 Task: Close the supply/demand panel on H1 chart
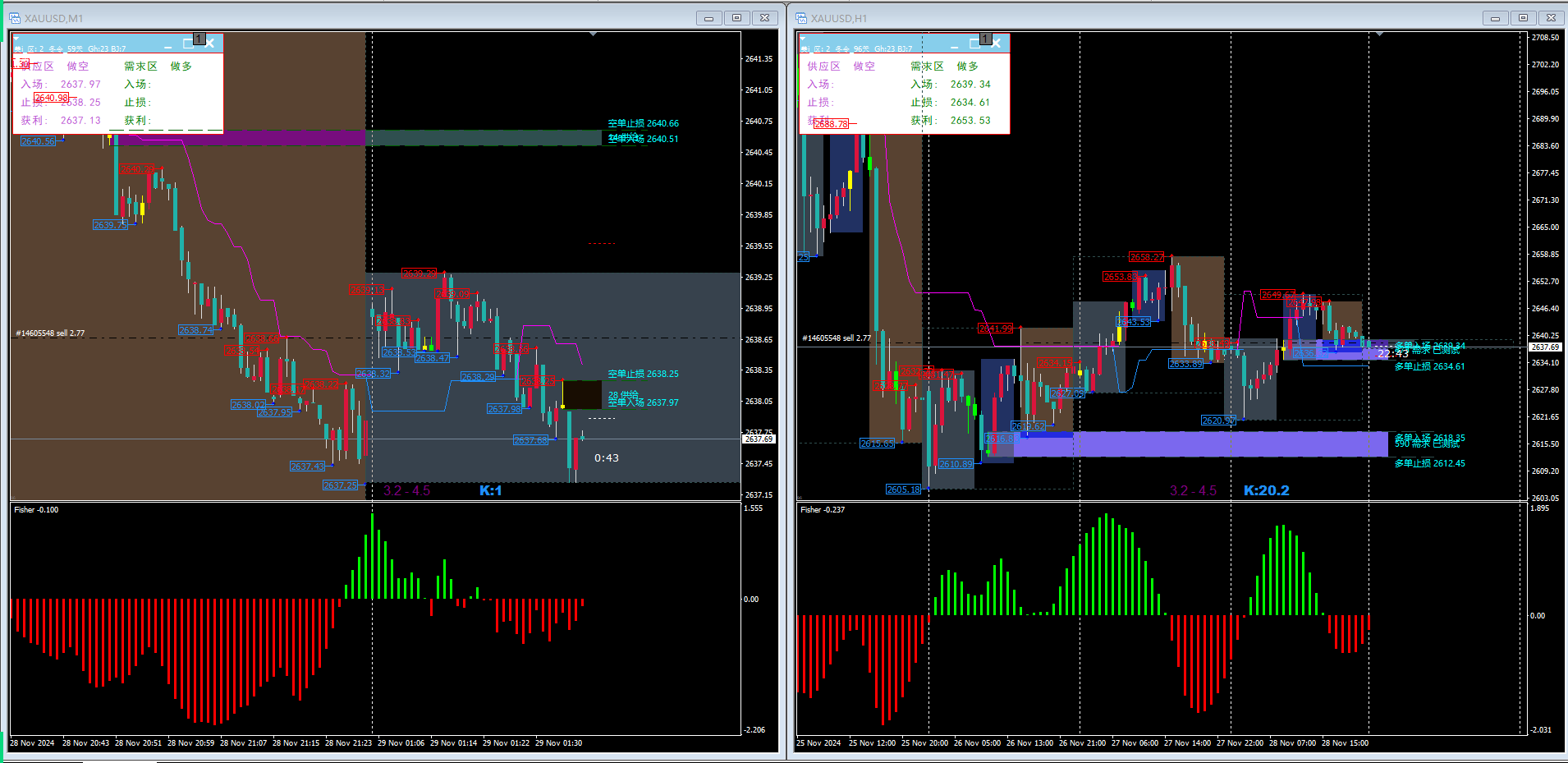(x=996, y=43)
